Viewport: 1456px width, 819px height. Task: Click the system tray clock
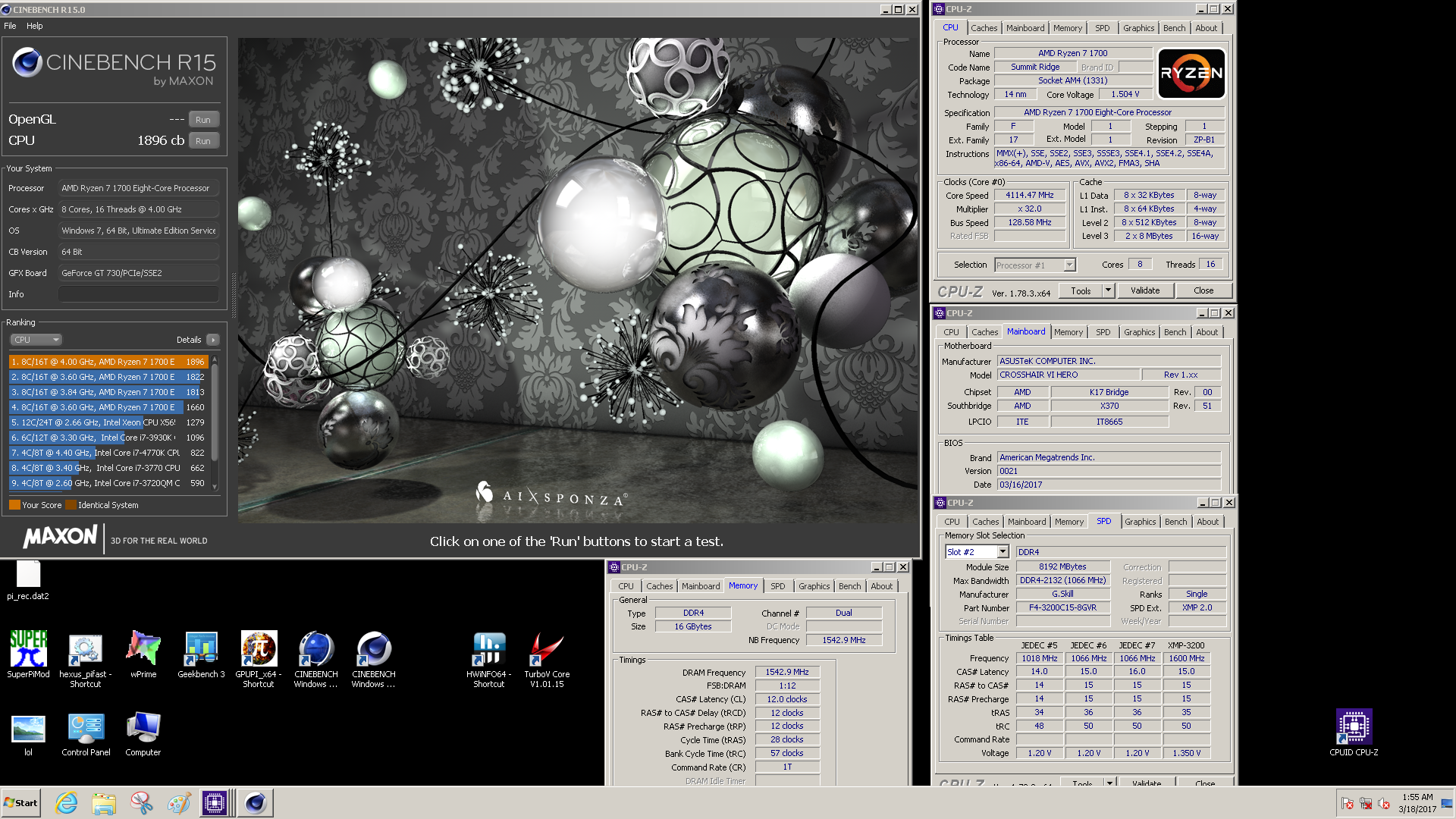(x=1417, y=803)
